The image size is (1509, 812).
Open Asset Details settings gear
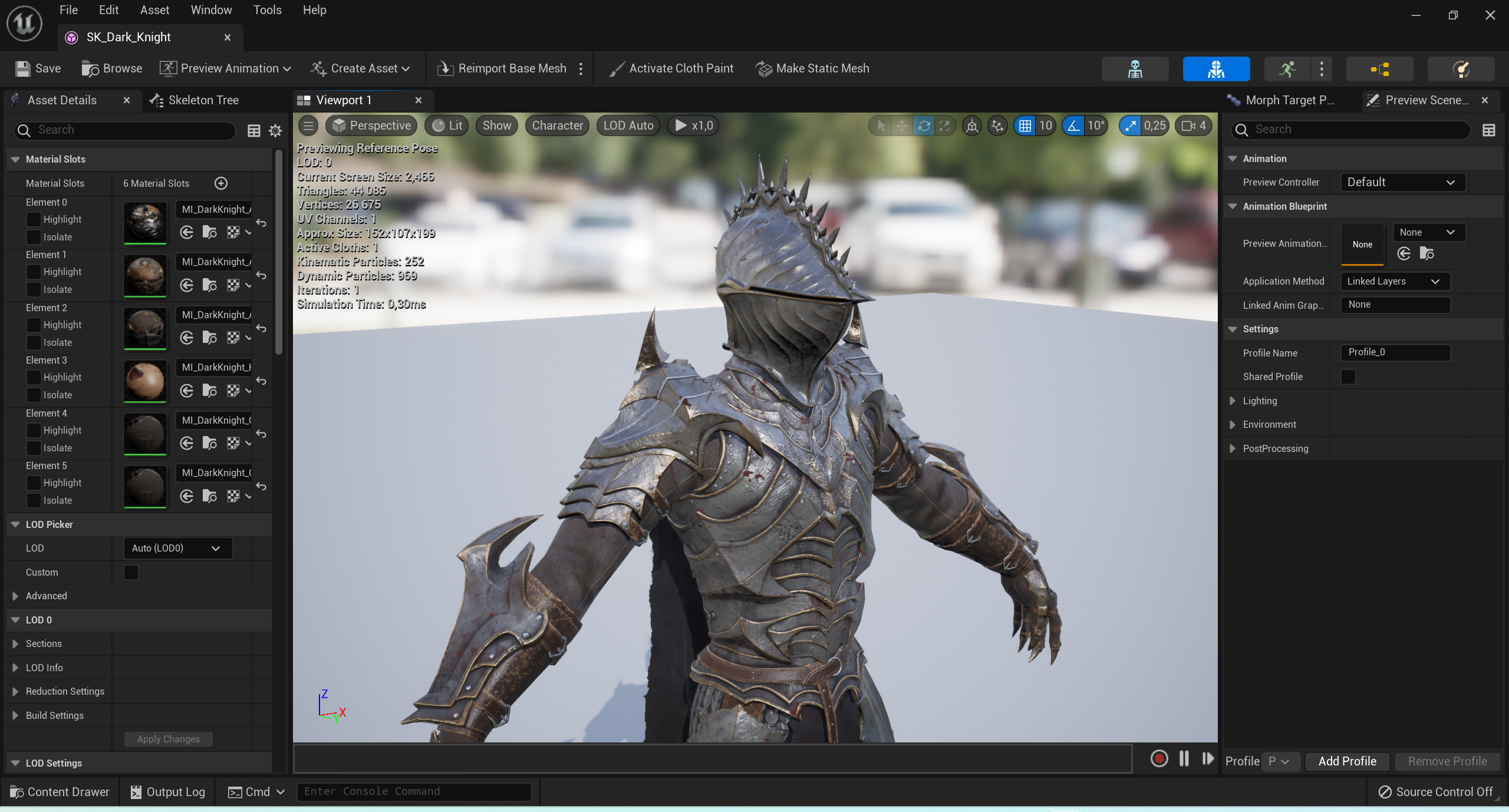click(x=275, y=131)
